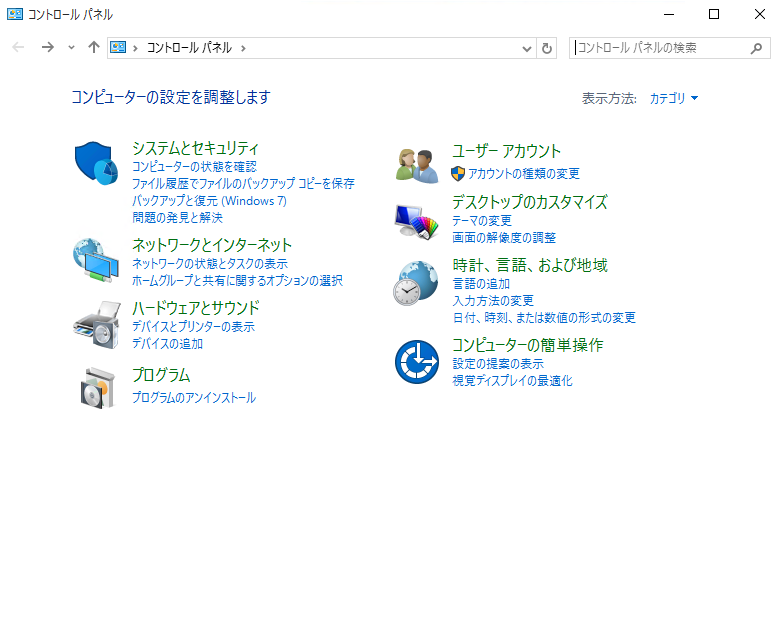This screenshot has height=632, width=776.
Task: Select テーマの変更 link
Action: [482, 221]
